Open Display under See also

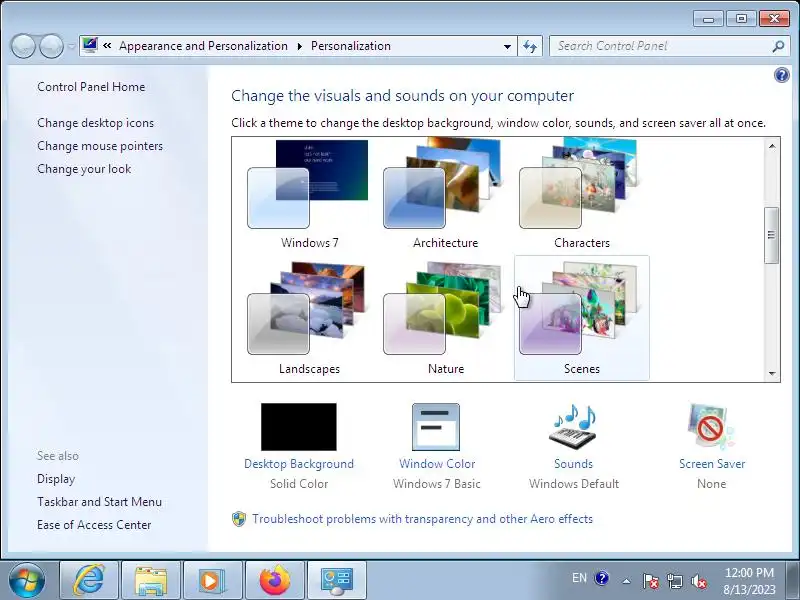coord(56,479)
